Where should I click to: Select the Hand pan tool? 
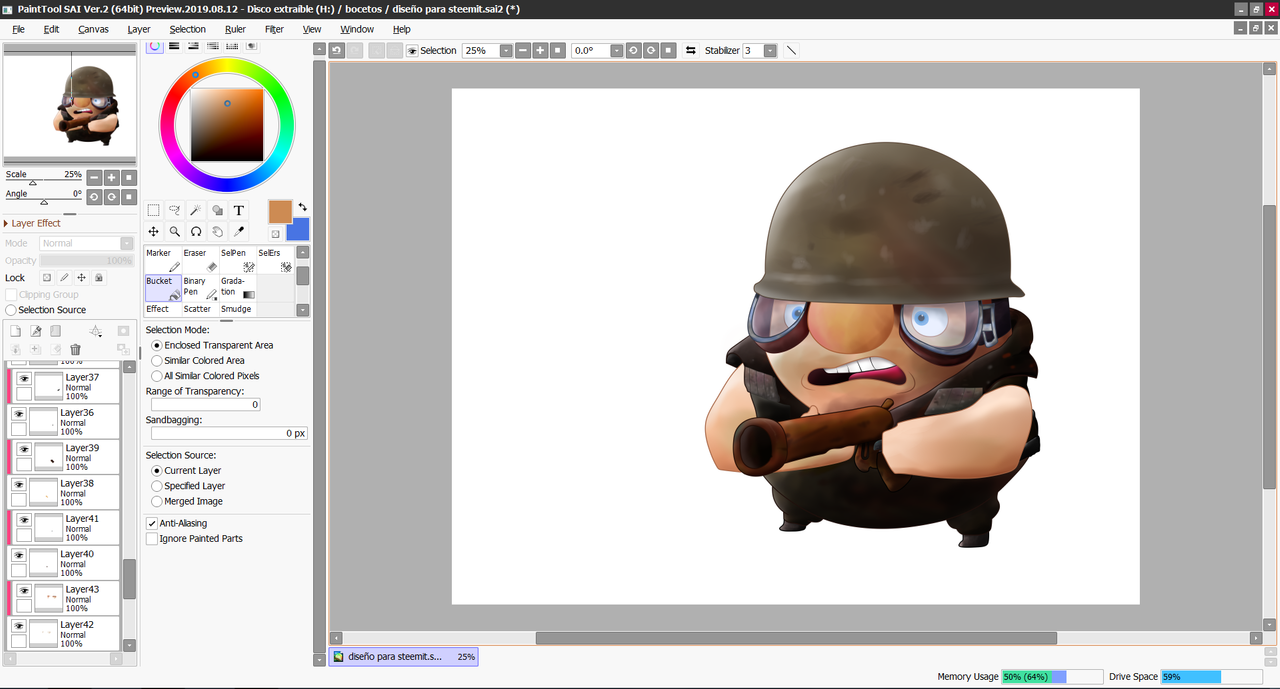click(217, 231)
